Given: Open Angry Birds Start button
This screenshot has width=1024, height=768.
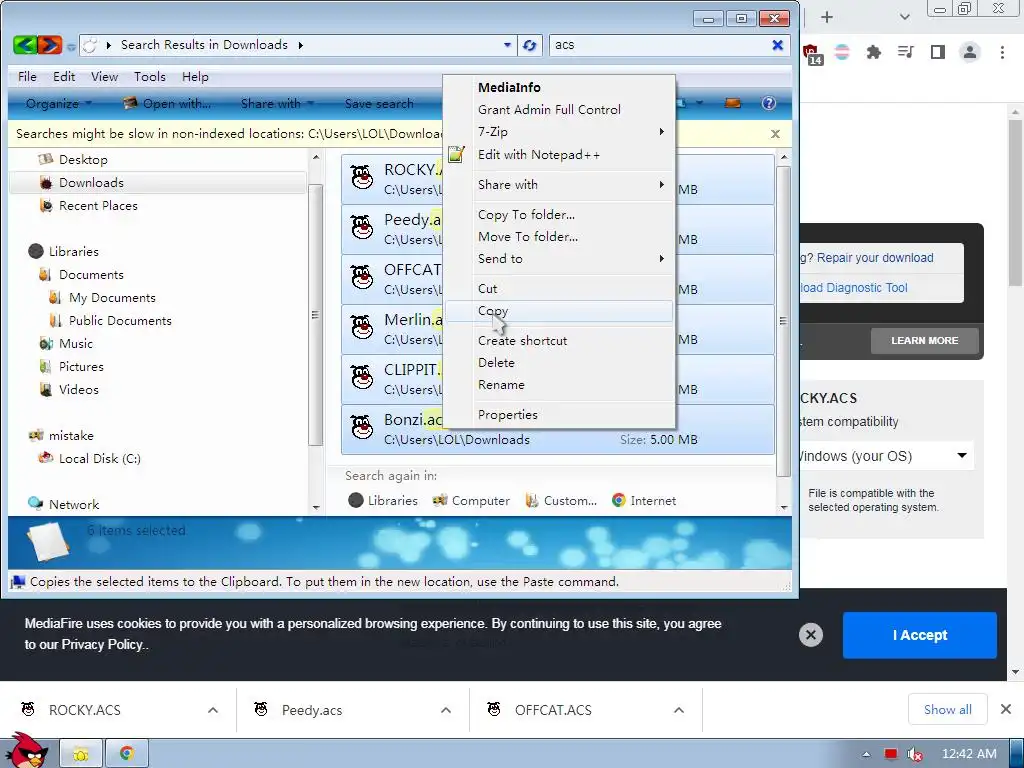Looking at the screenshot, I should 25,750.
